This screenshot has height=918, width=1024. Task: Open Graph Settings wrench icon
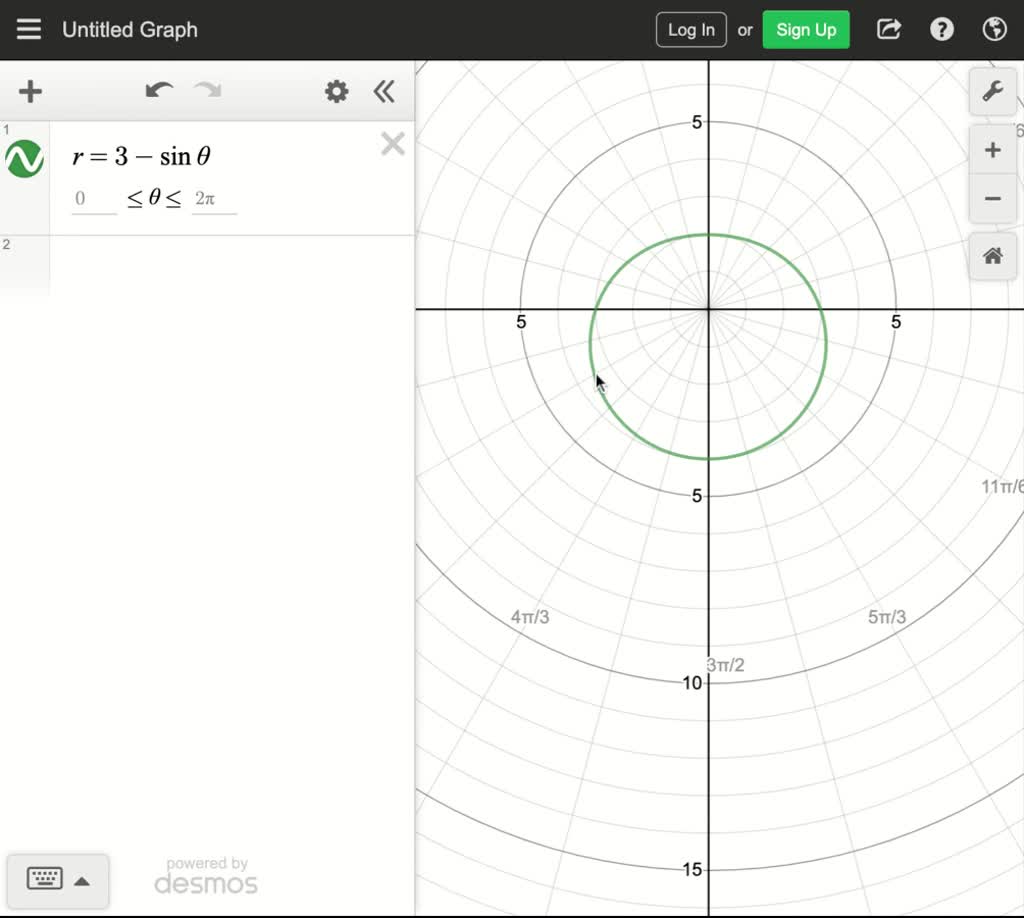pos(993,91)
